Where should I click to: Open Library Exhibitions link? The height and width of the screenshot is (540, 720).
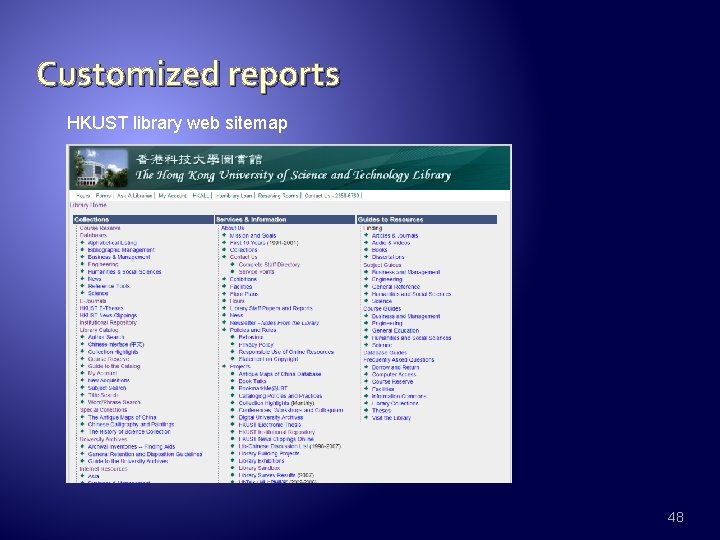coord(261,461)
